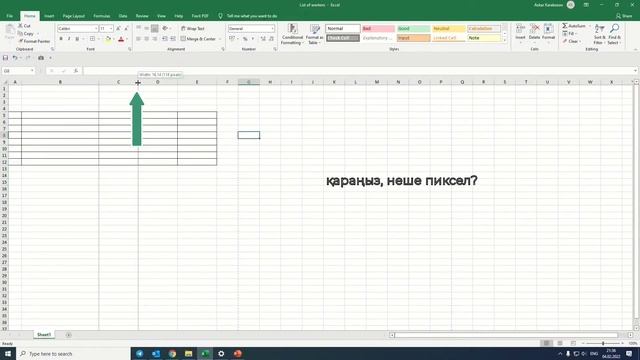
Task: Open the font size dropdown
Action: point(111,29)
